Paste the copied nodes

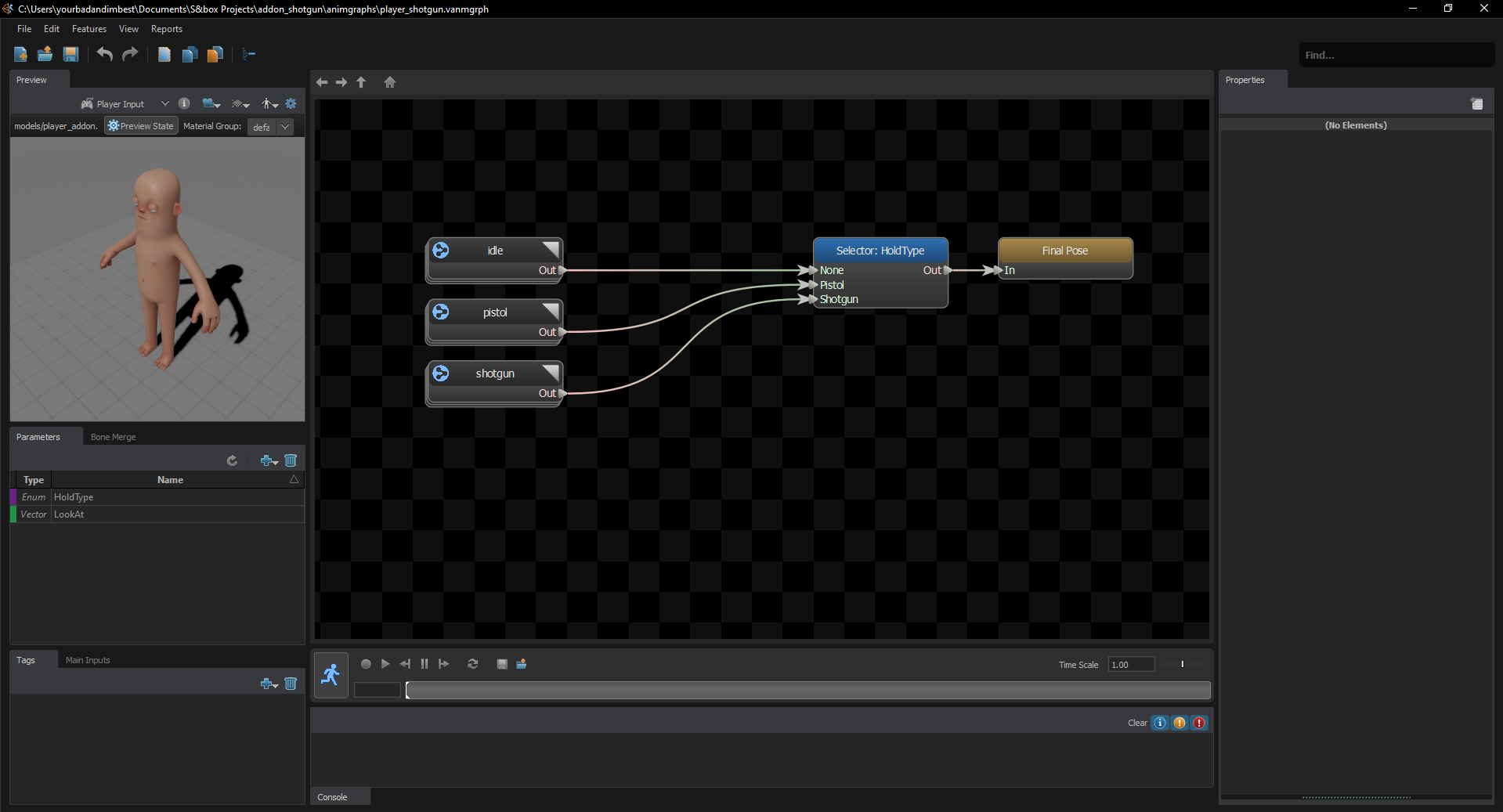click(x=215, y=54)
